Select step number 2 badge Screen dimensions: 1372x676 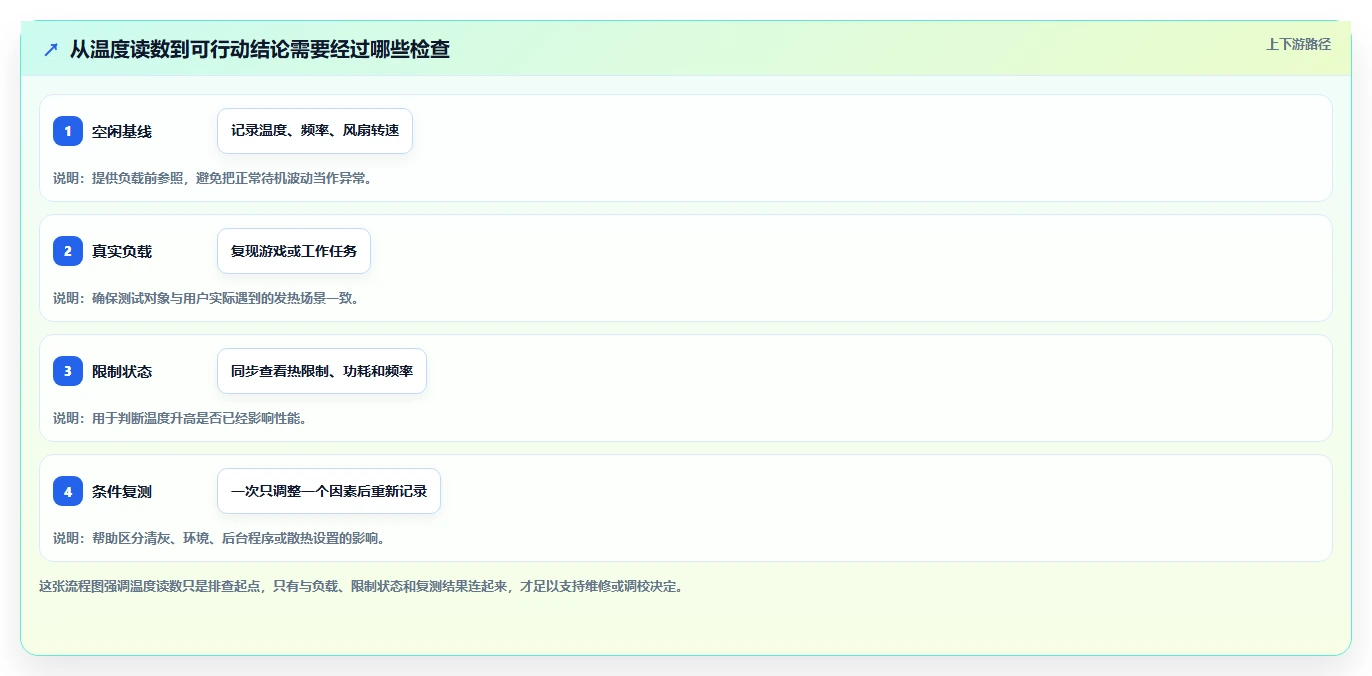pos(68,251)
